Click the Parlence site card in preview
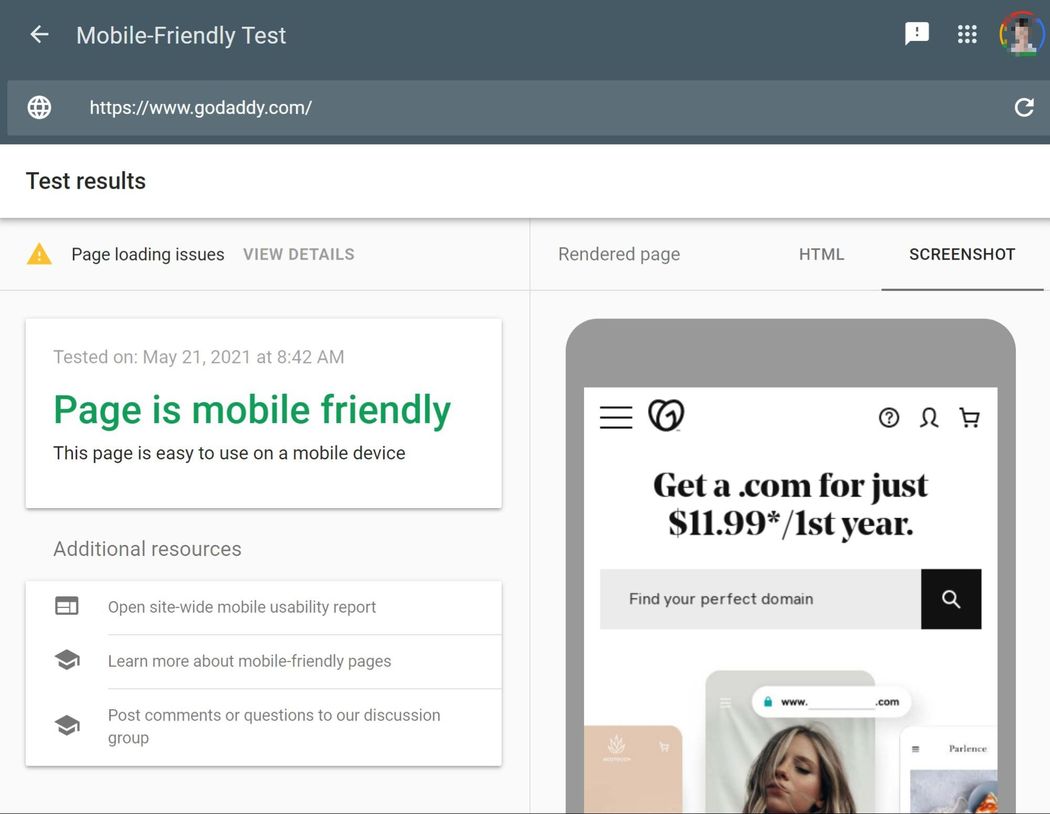This screenshot has height=814, width=1050. click(x=950, y=770)
